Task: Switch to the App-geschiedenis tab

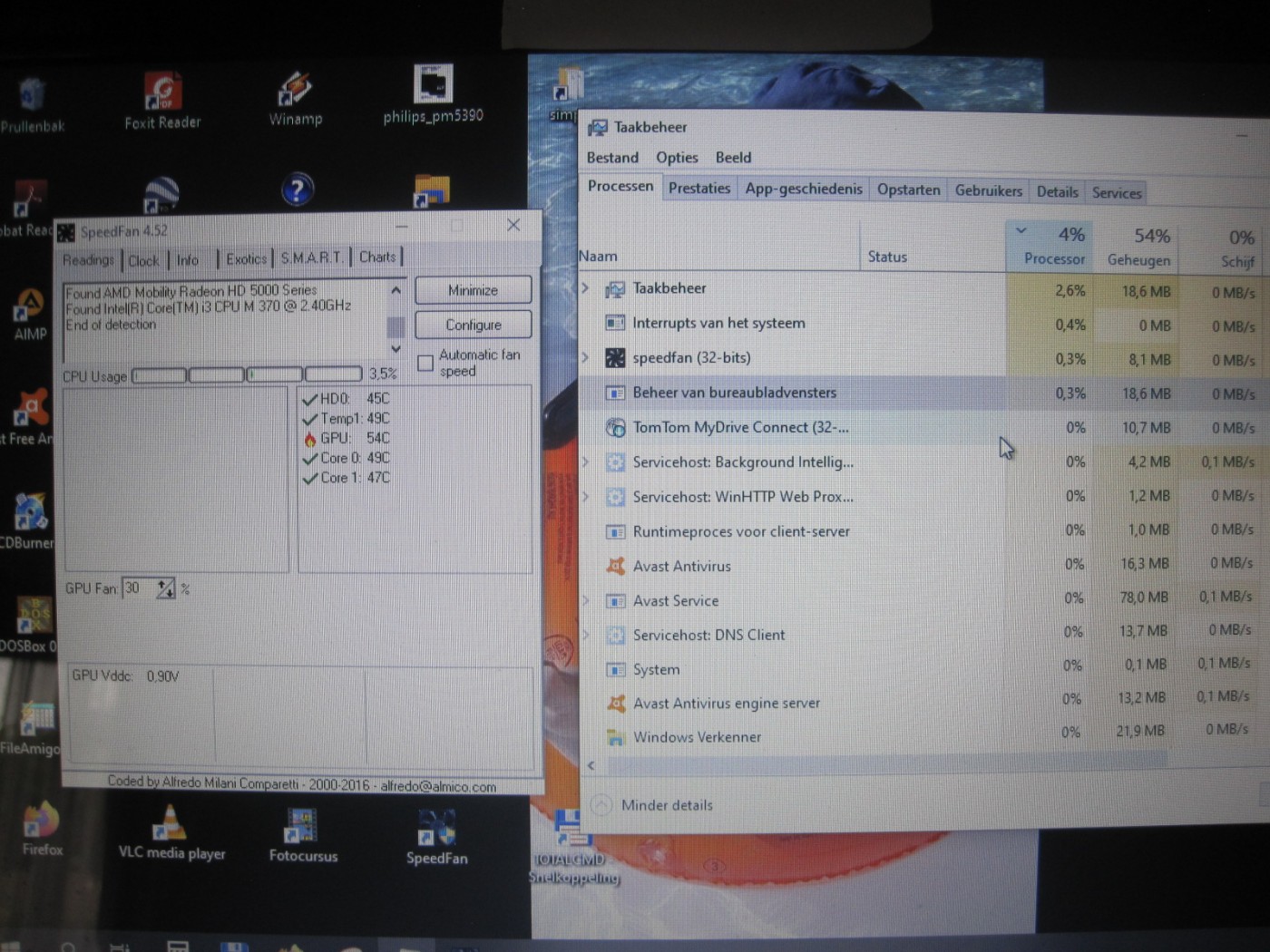Action: pyautogui.click(x=804, y=189)
